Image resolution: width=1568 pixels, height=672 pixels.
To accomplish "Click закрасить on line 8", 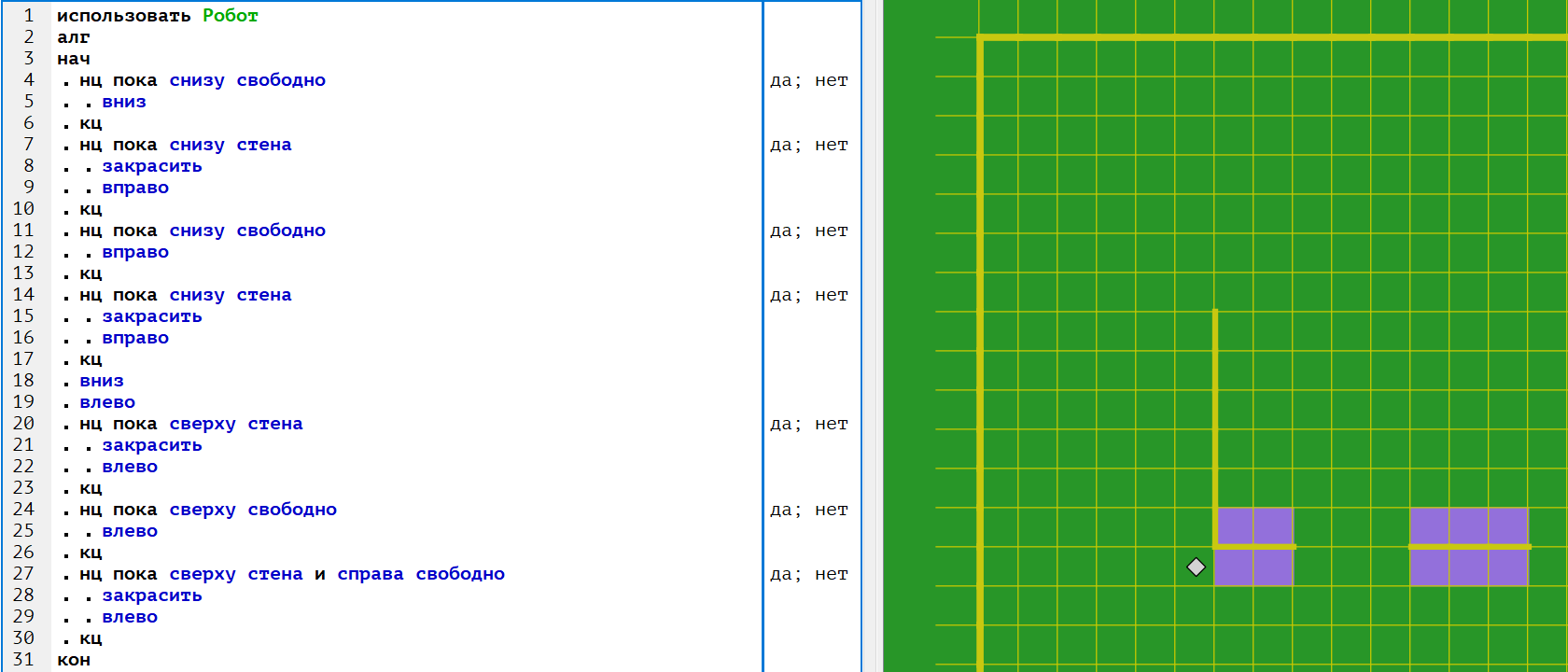I will point(152,166).
